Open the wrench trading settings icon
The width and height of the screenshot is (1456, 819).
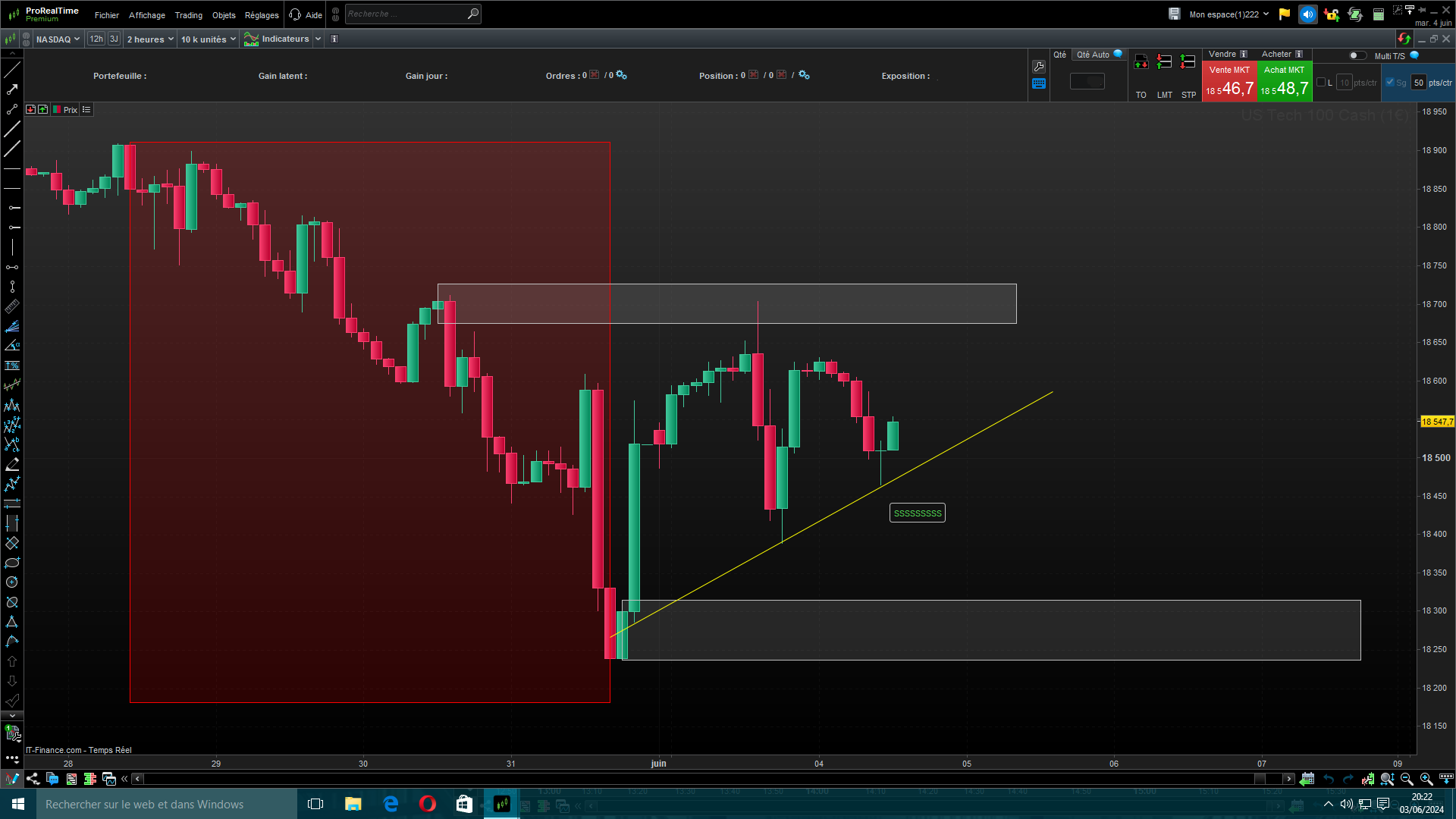1039,67
